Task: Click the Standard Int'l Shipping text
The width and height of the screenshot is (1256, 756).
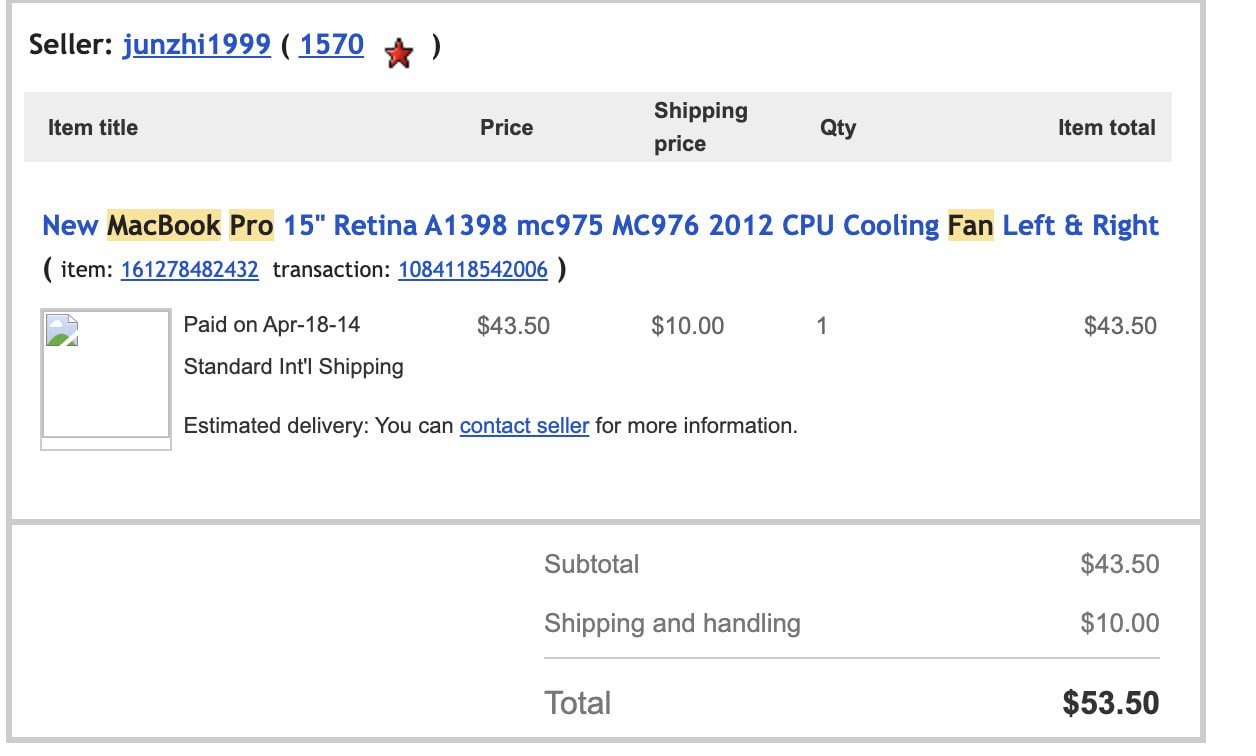Action: (294, 367)
